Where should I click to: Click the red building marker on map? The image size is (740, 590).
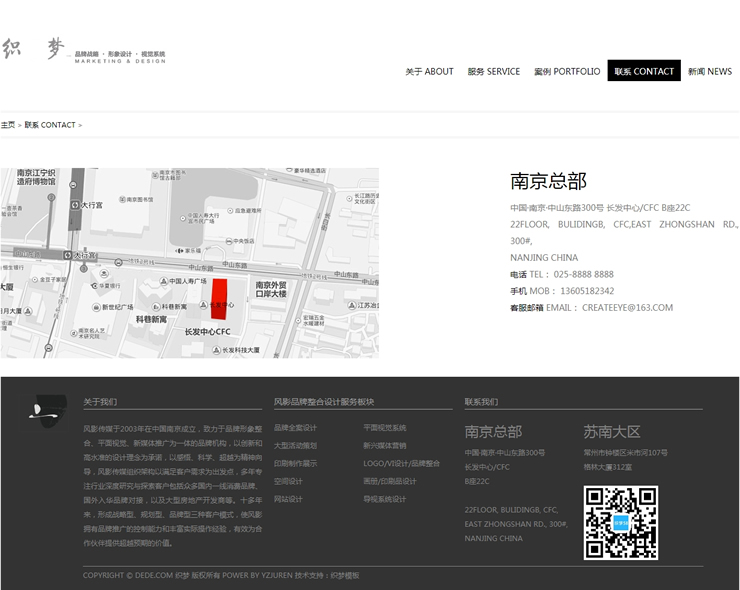(219, 299)
